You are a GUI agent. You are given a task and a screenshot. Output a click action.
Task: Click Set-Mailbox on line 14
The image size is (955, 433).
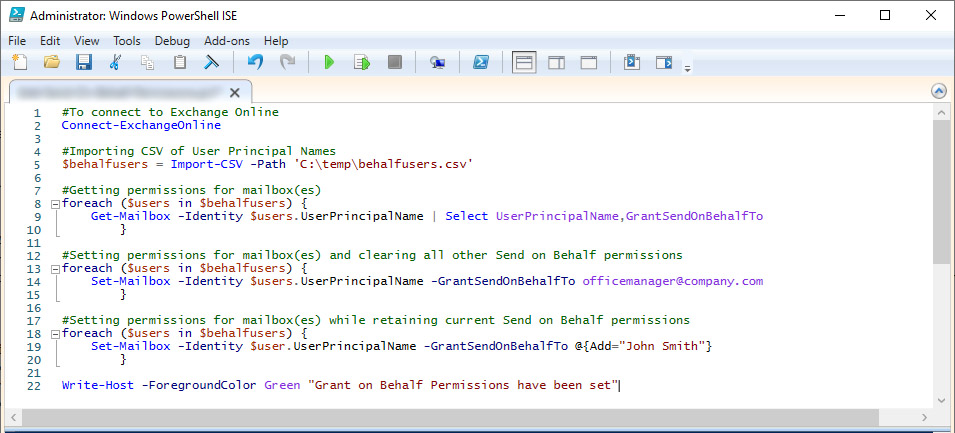coord(130,281)
